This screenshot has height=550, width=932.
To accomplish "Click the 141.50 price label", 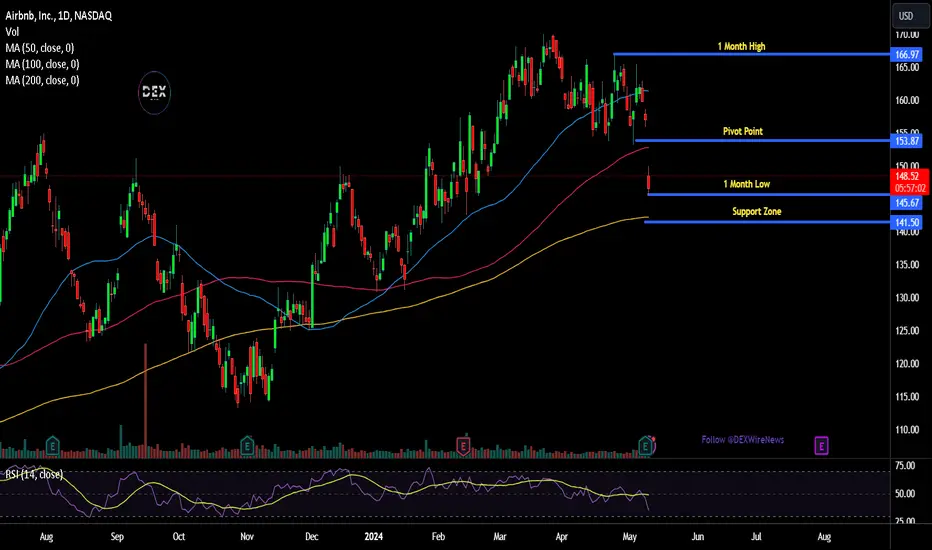I will coord(907,222).
